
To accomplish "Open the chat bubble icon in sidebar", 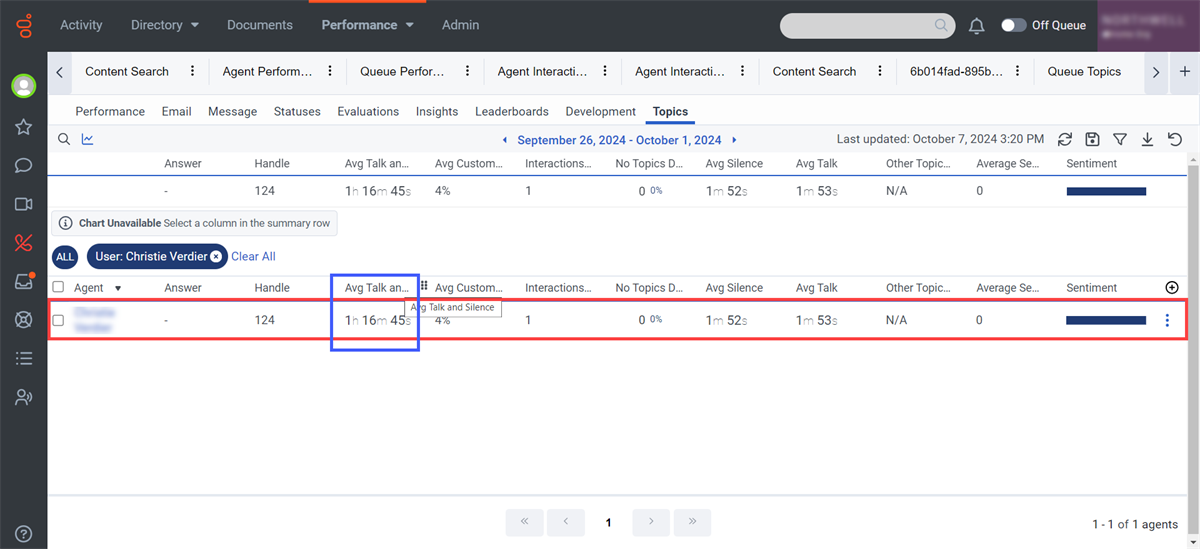I will point(24,166).
